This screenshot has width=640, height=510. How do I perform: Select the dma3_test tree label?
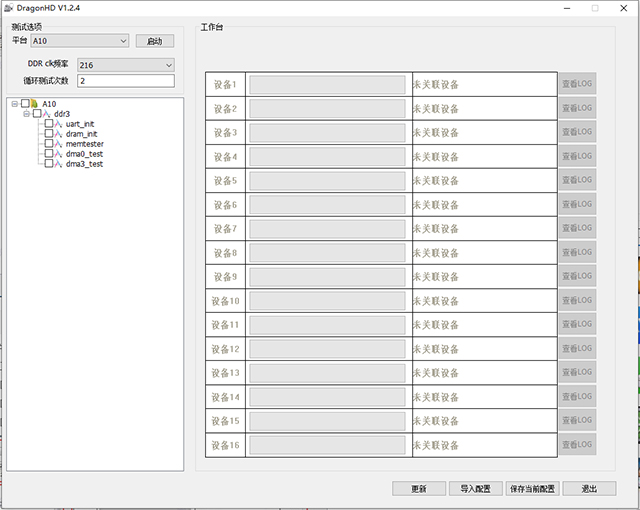(x=84, y=164)
